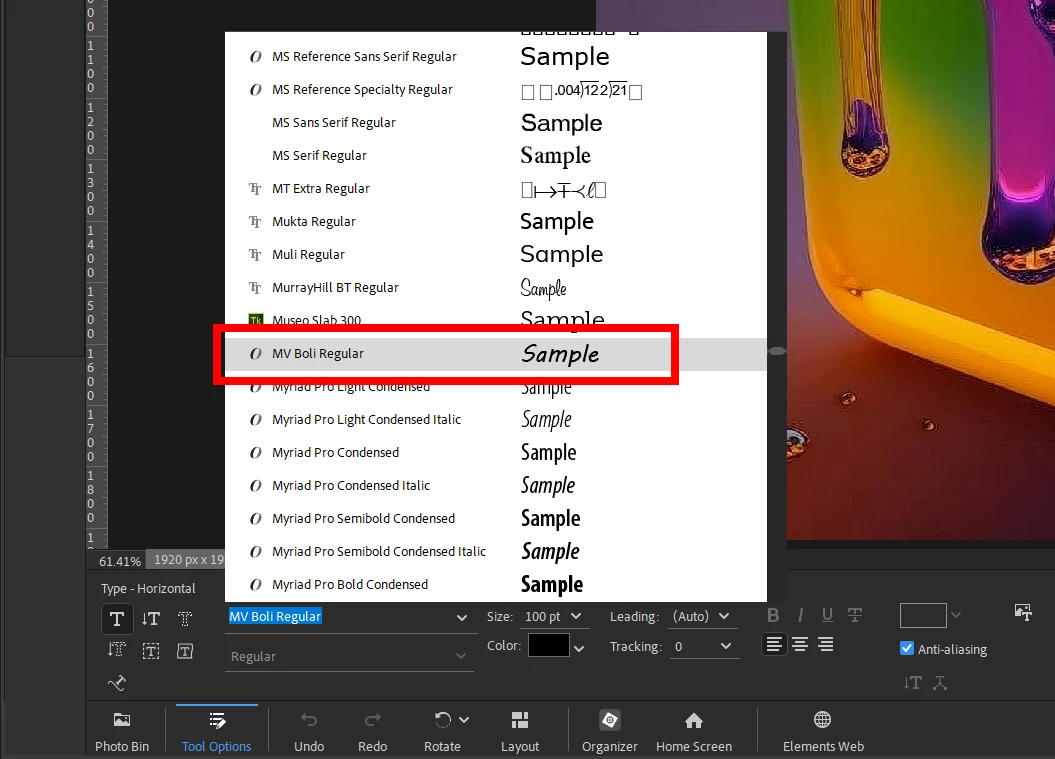Choose Myriad Pro Bold Condensed font

pos(496,584)
